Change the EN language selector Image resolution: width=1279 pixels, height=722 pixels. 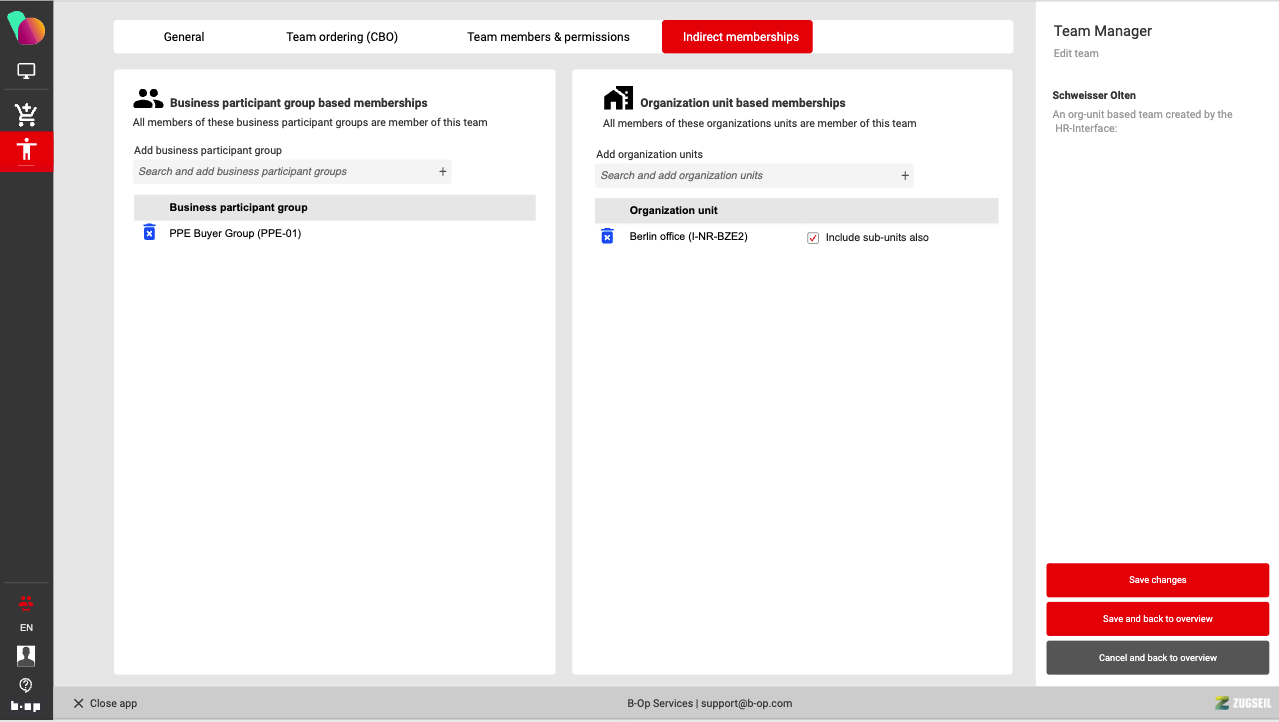(26, 628)
